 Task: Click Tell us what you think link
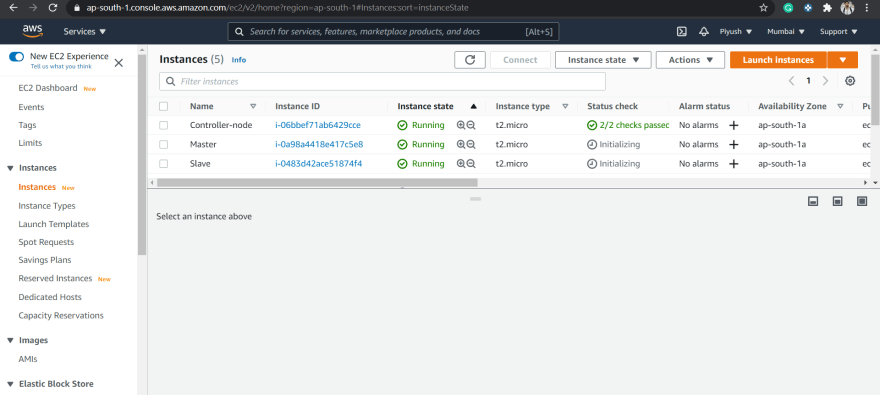tap(61, 66)
